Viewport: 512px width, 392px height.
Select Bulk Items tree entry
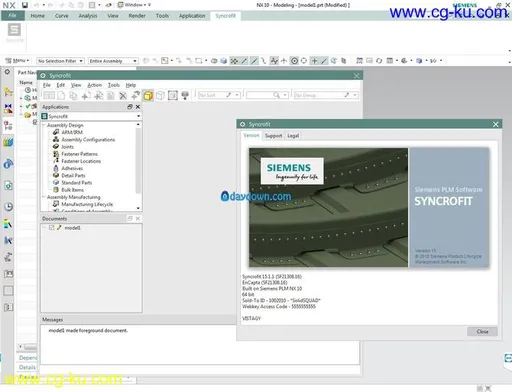(x=72, y=190)
